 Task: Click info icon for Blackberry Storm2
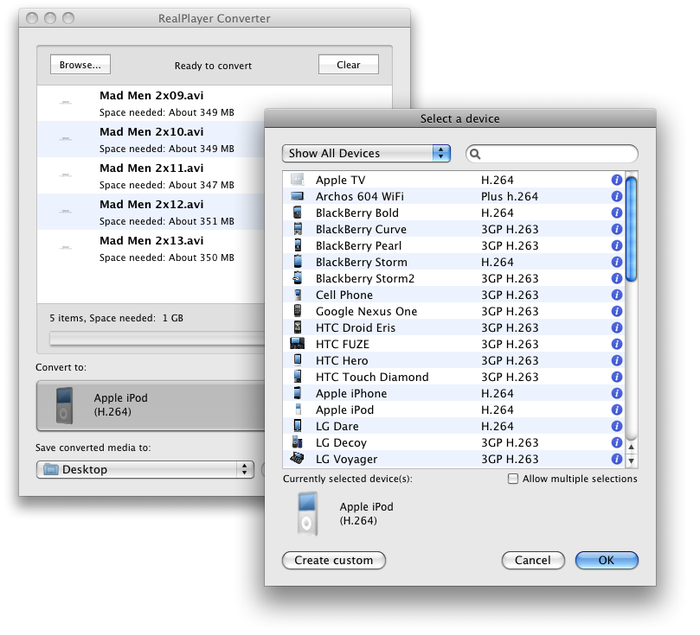point(617,279)
